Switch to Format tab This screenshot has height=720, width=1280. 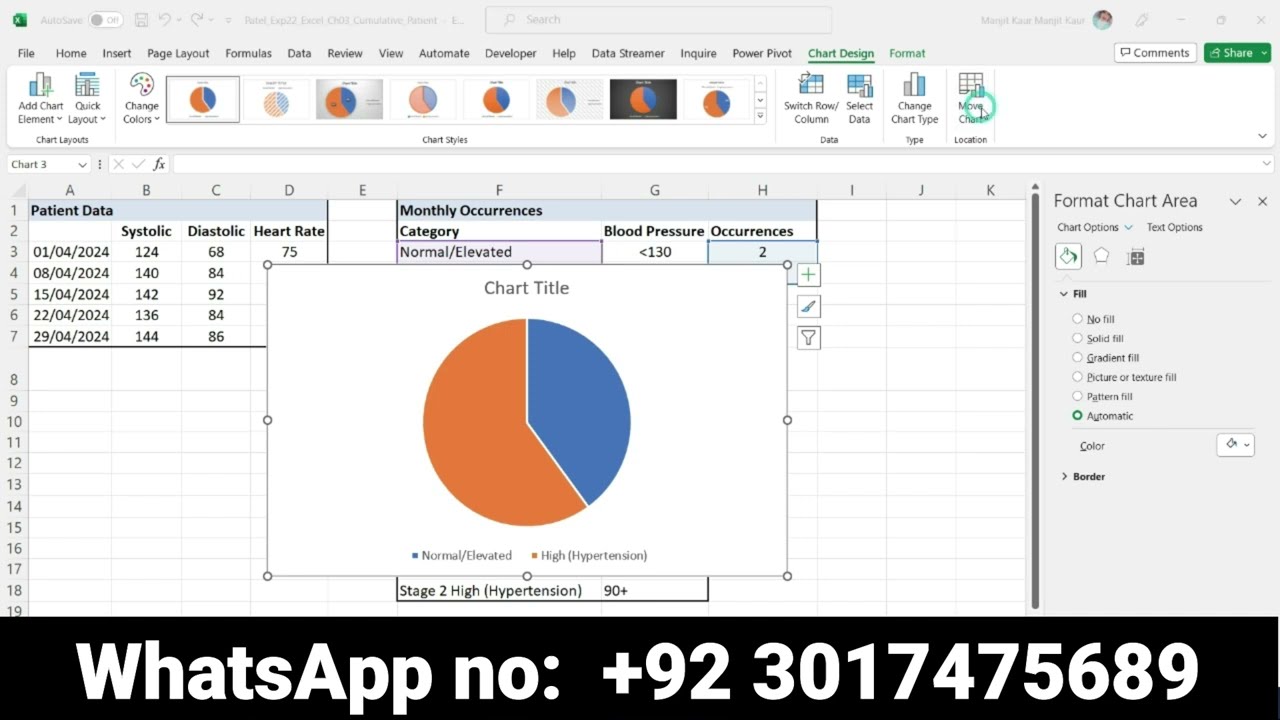(907, 53)
